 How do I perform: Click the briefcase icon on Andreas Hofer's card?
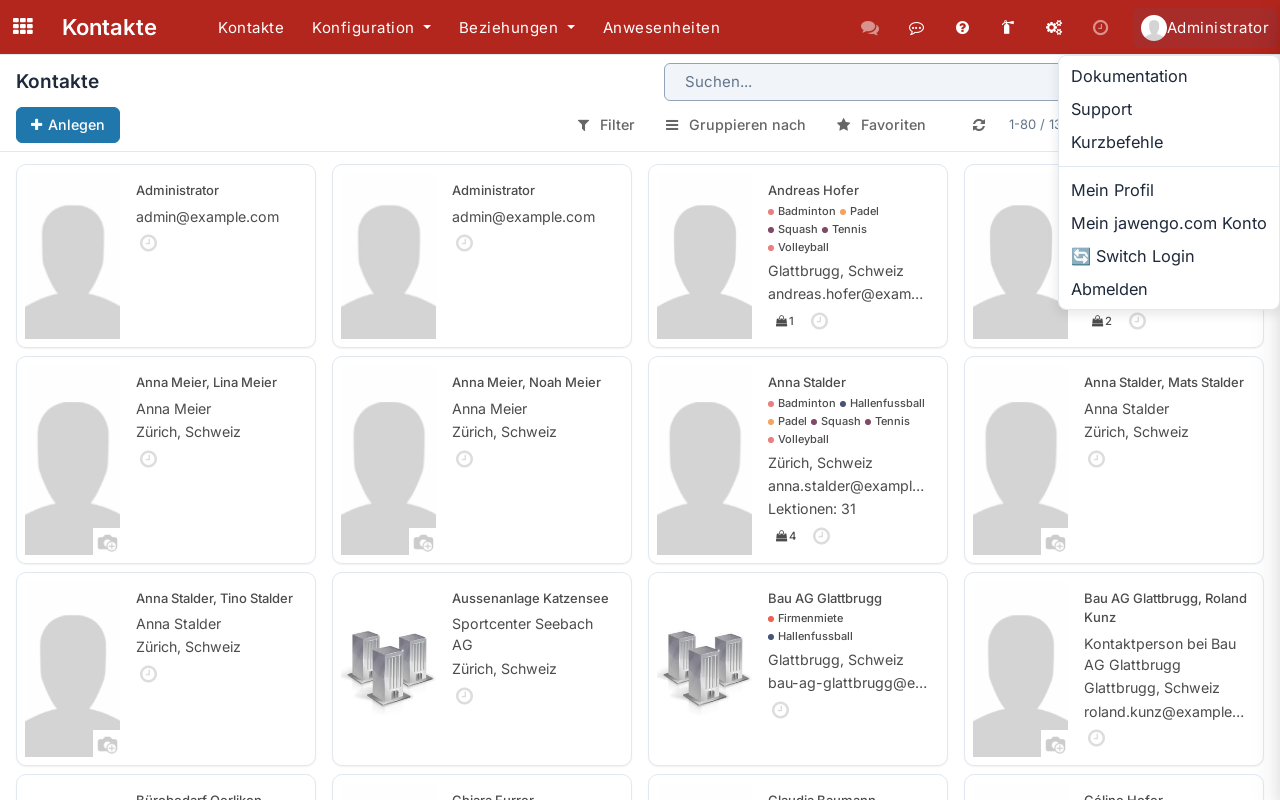pyautogui.click(x=784, y=321)
